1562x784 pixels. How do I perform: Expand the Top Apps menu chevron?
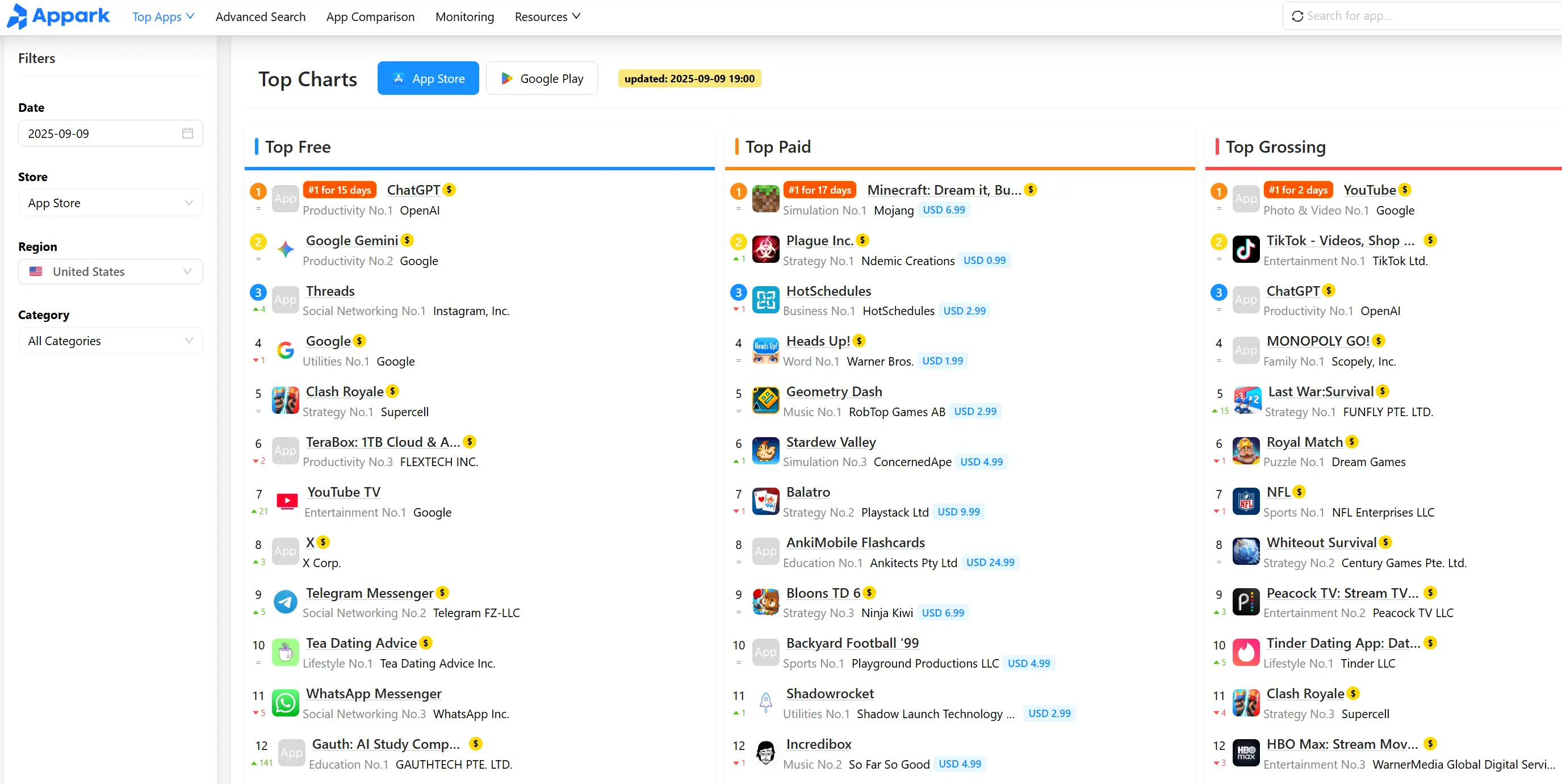[x=191, y=16]
